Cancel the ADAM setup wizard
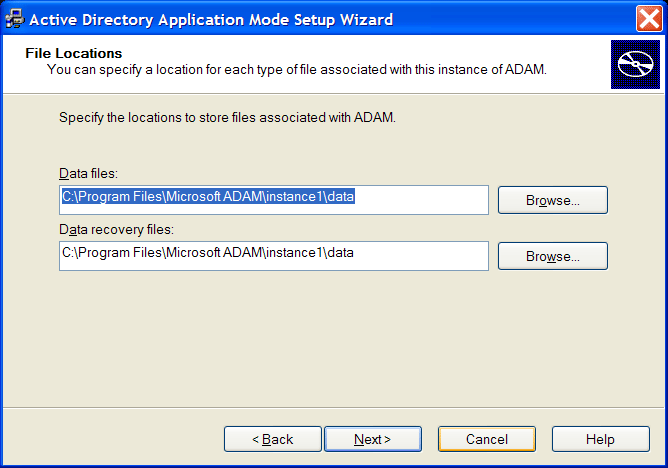Viewport: 668px width, 468px height. (x=487, y=439)
